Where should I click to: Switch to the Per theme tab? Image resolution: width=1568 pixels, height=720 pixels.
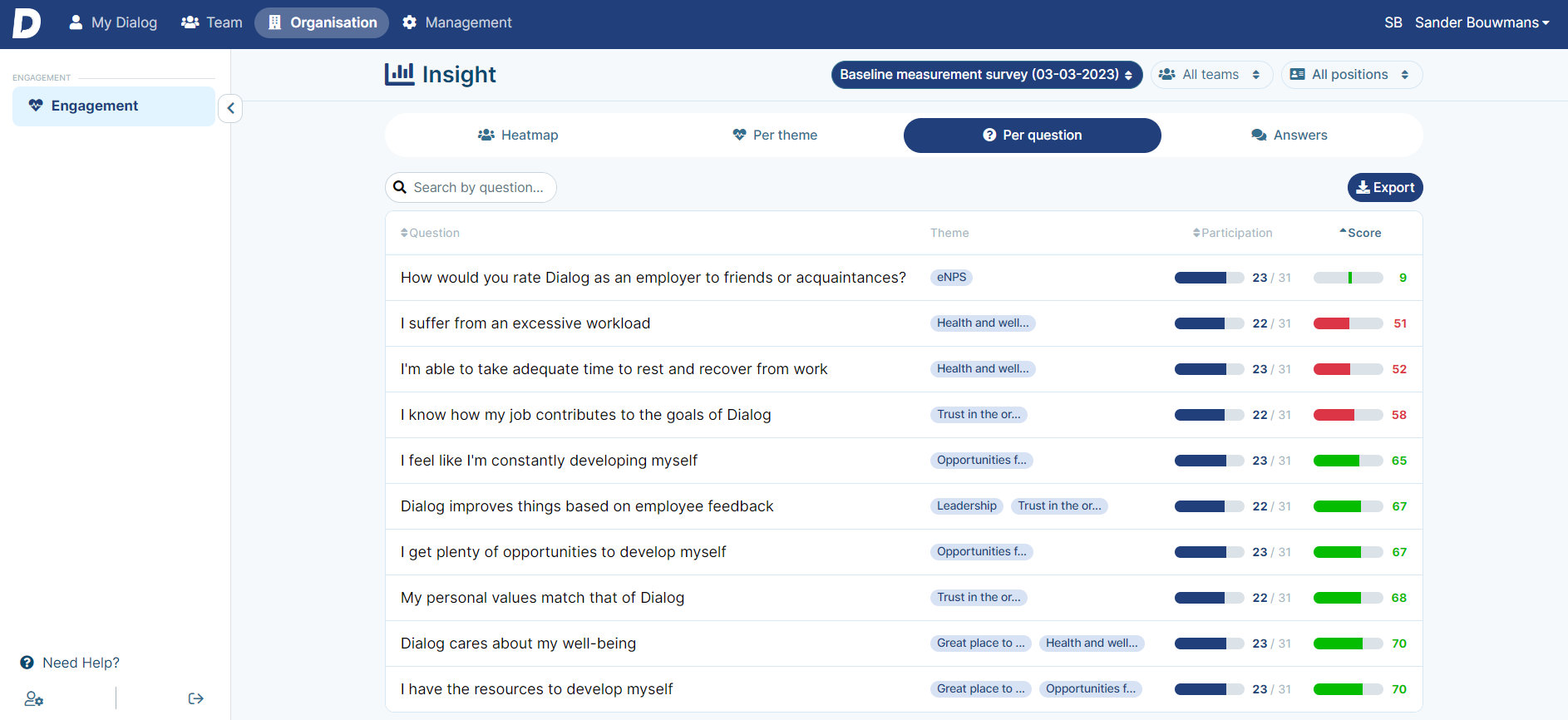coord(775,136)
